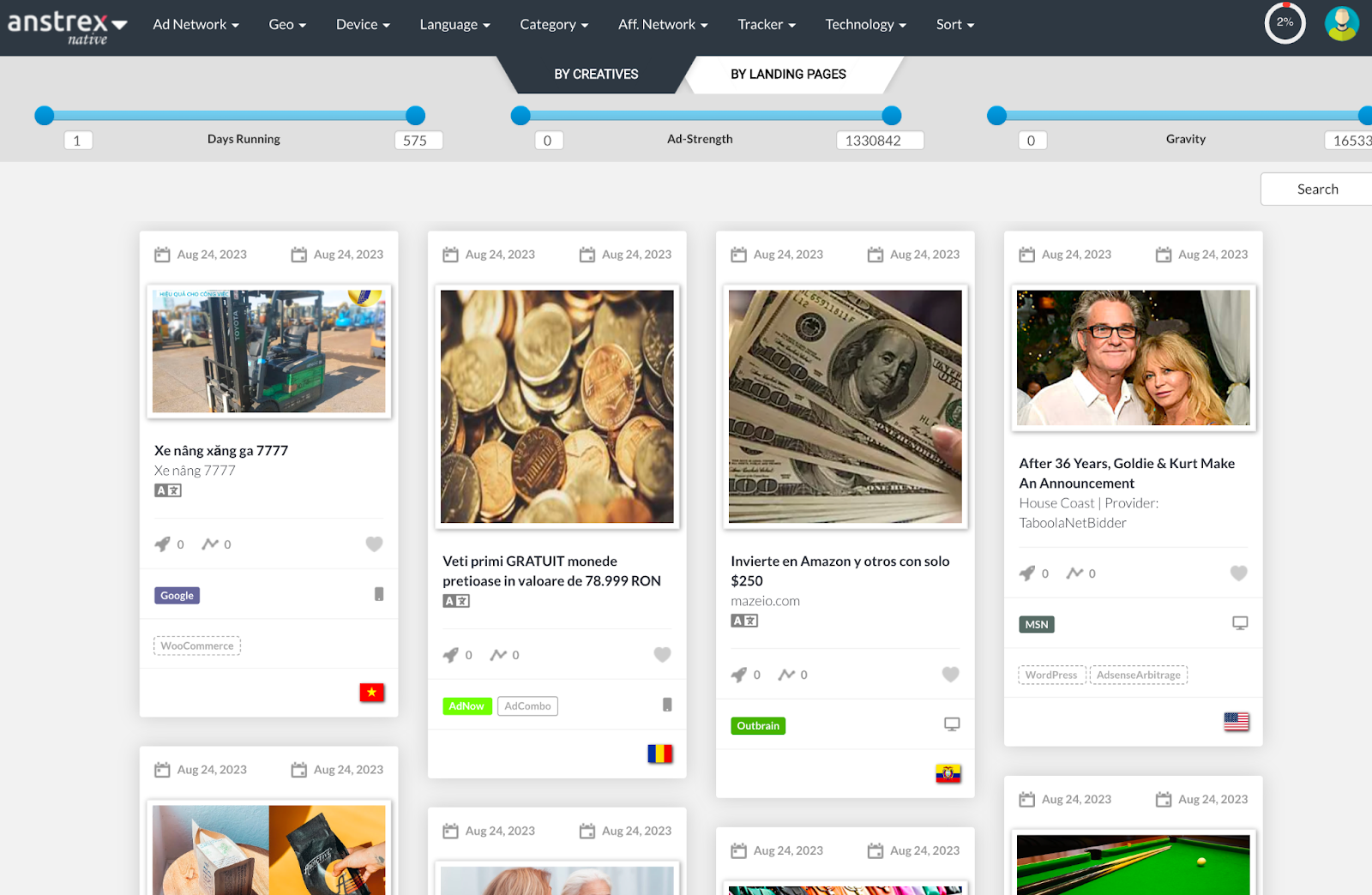Click the WordPress technology tag
The image size is (1372, 895).
1051,675
